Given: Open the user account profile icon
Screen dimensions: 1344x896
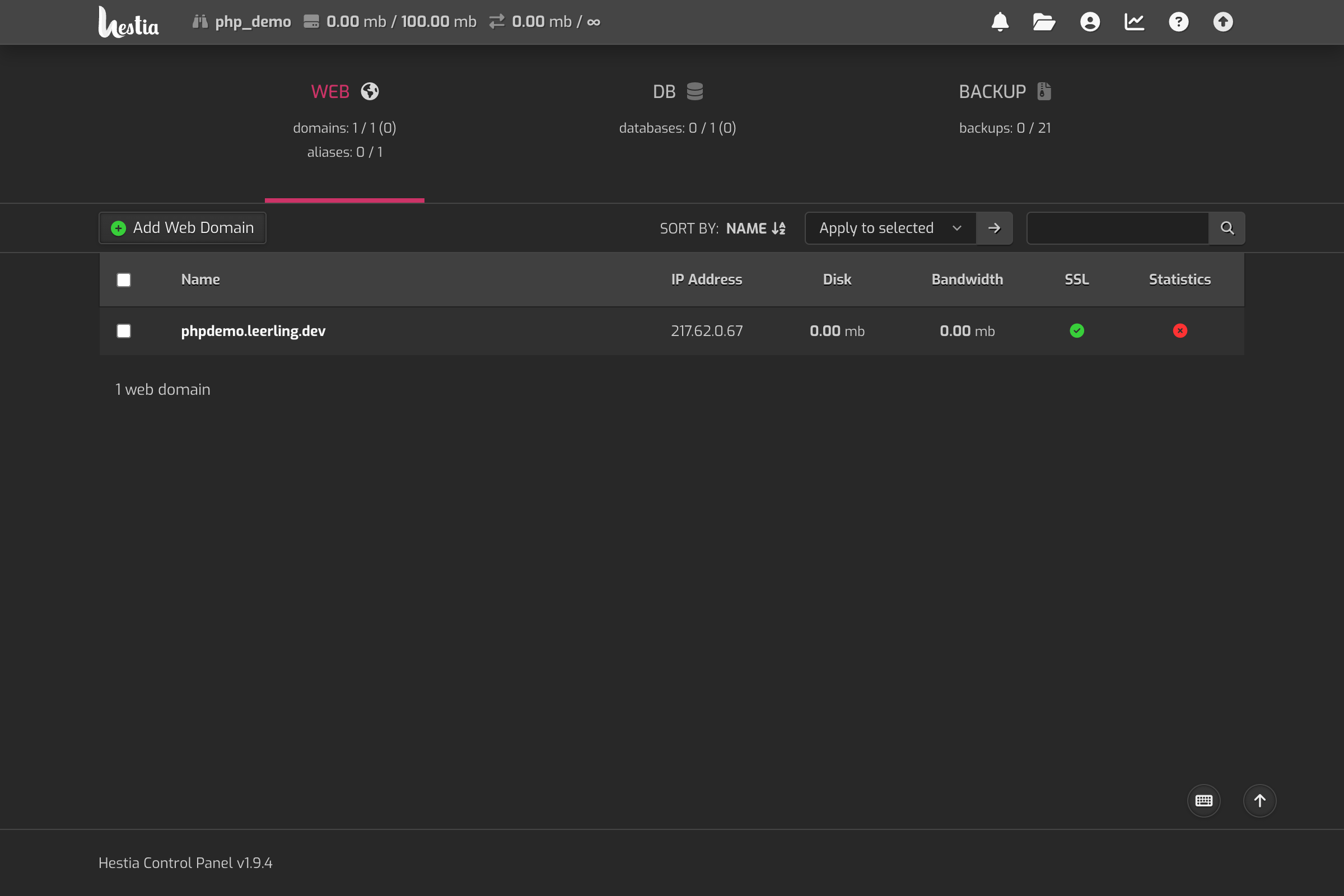Looking at the screenshot, I should click(1090, 22).
